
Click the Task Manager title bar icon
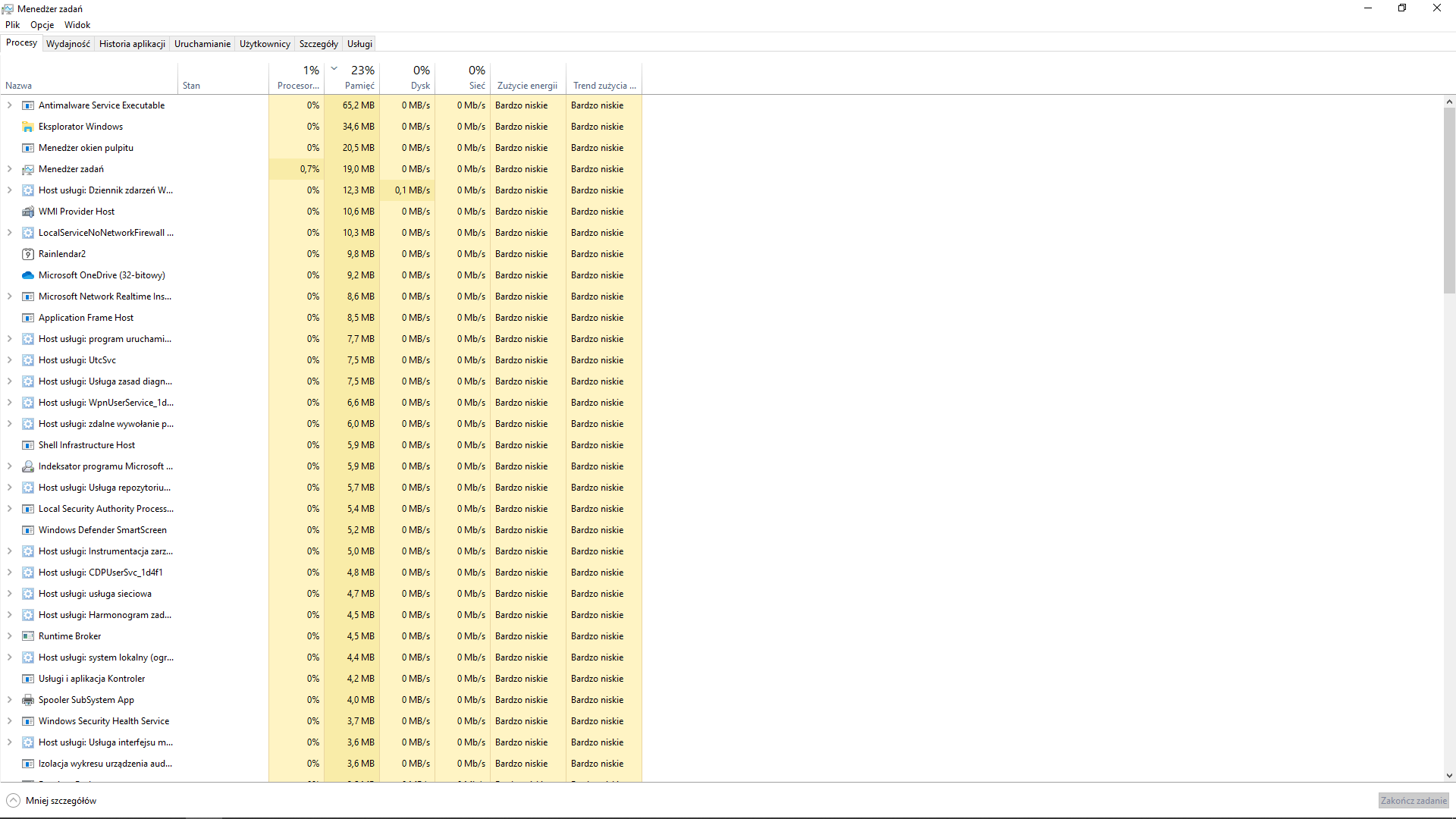coord(8,9)
